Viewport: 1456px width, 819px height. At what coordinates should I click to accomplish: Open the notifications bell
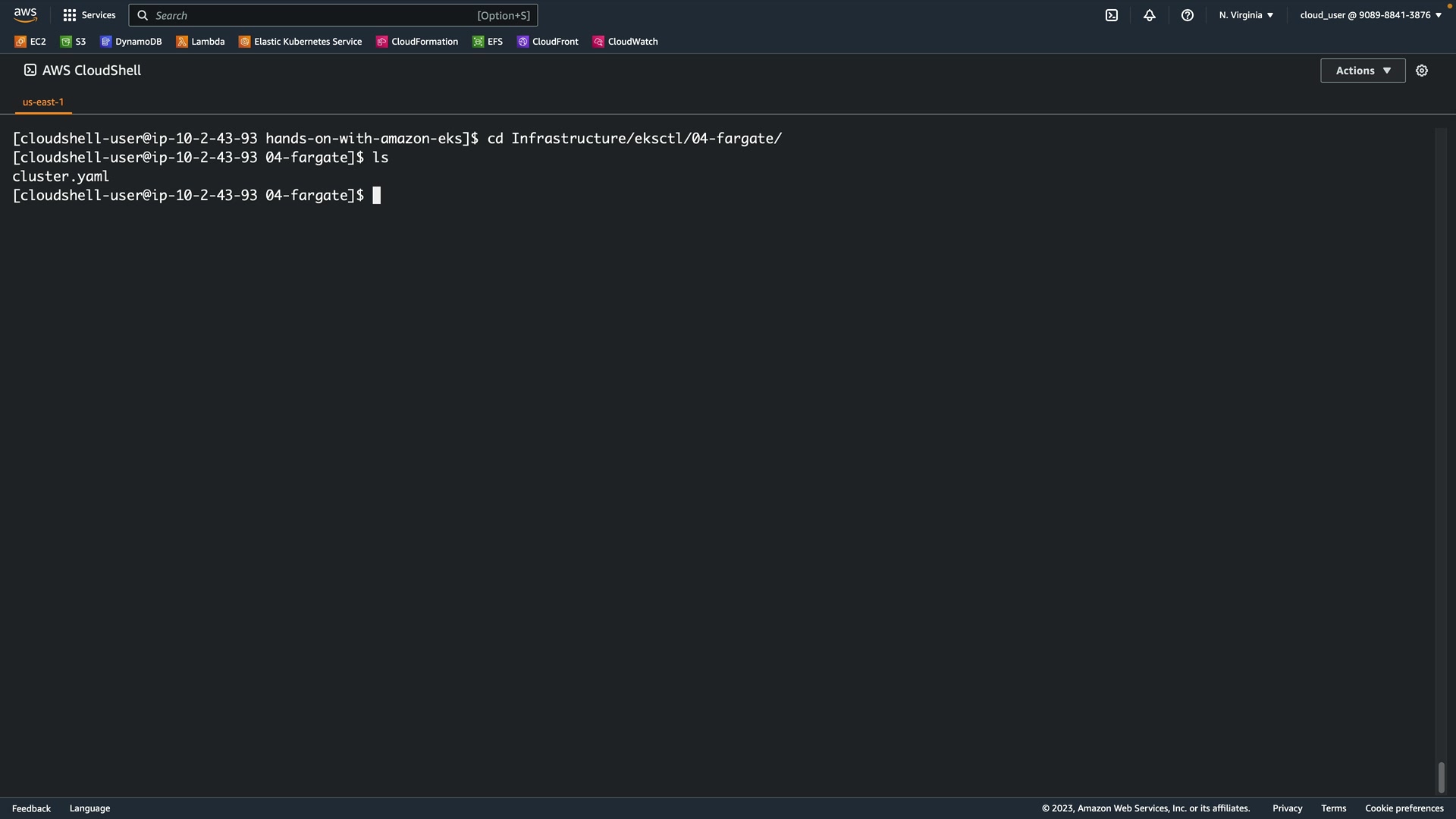tap(1149, 15)
